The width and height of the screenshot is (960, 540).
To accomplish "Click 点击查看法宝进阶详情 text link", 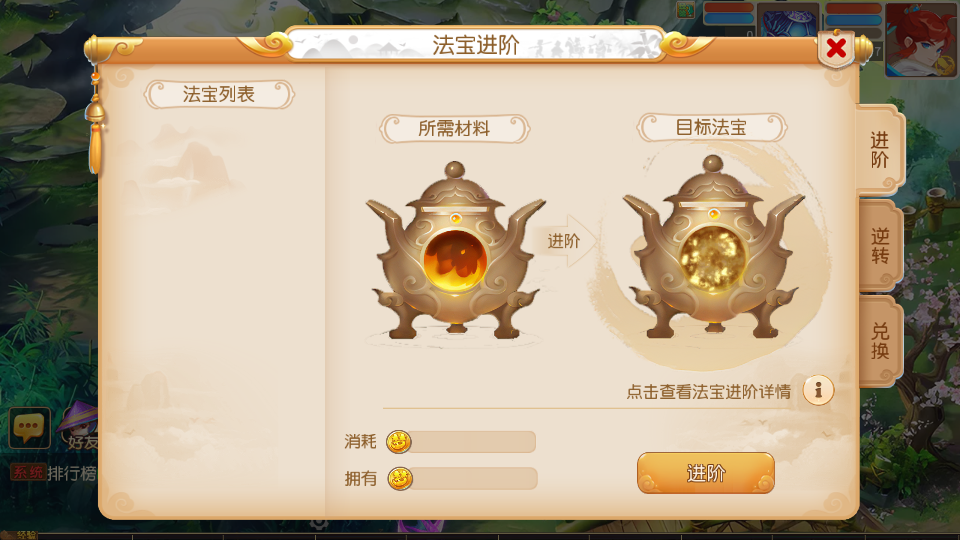I will click(708, 392).
